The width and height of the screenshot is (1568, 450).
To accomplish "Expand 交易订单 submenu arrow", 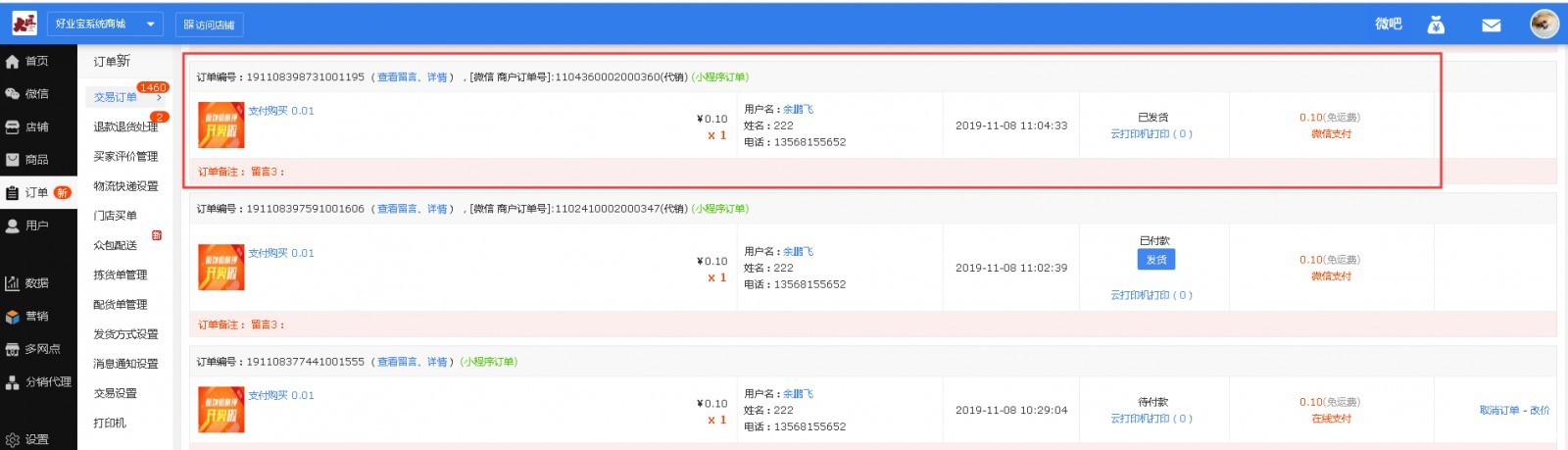I will (159, 97).
